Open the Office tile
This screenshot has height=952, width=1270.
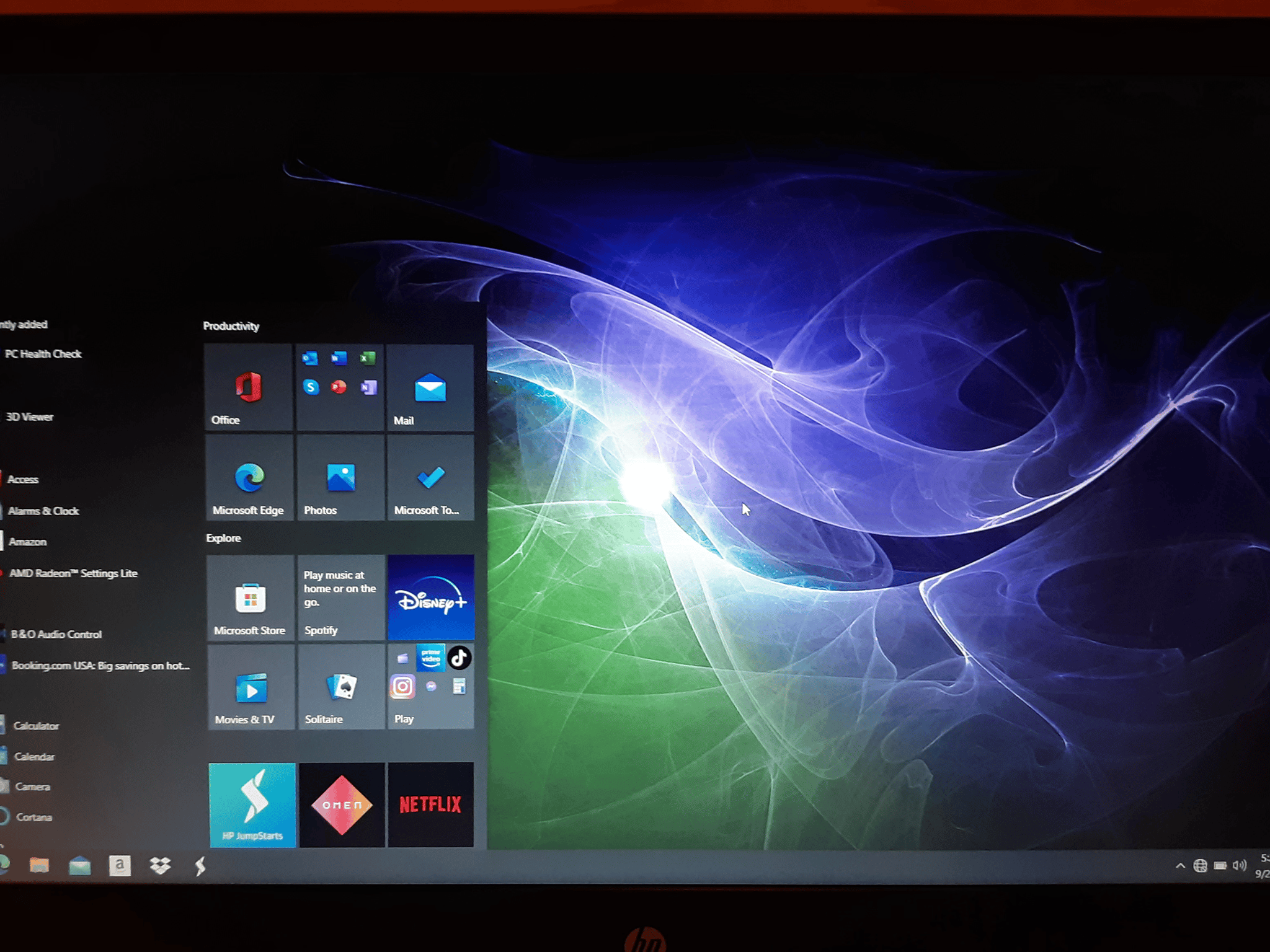[249, 387]
